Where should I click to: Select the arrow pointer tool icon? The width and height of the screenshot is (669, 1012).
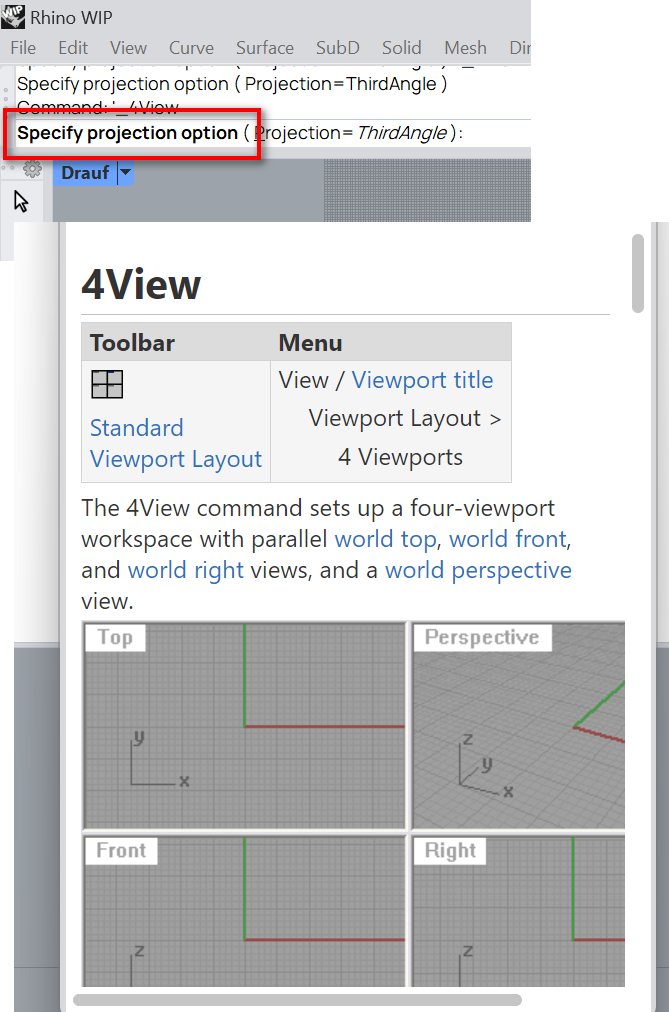pos(21,201)
